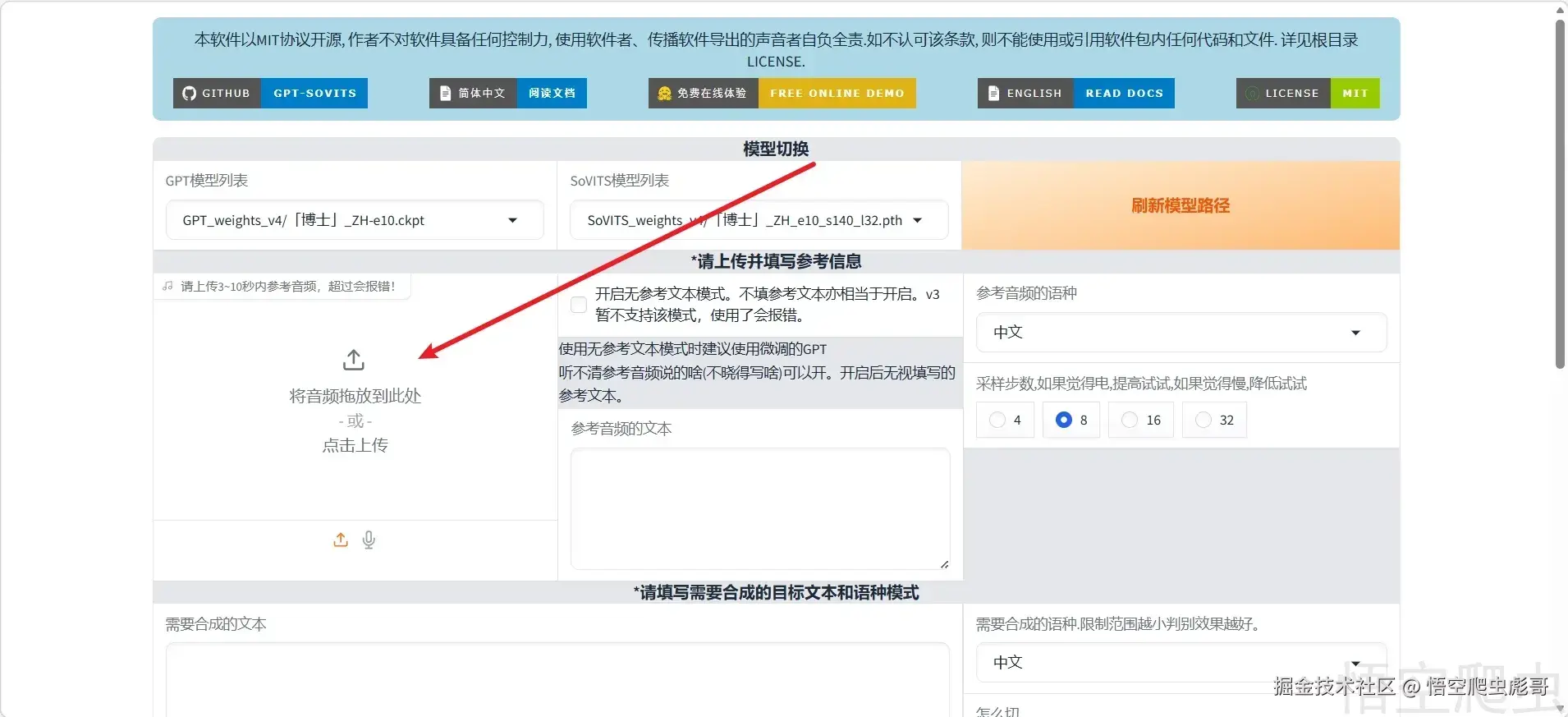Select sampling steps 8 radio button

1064,420
